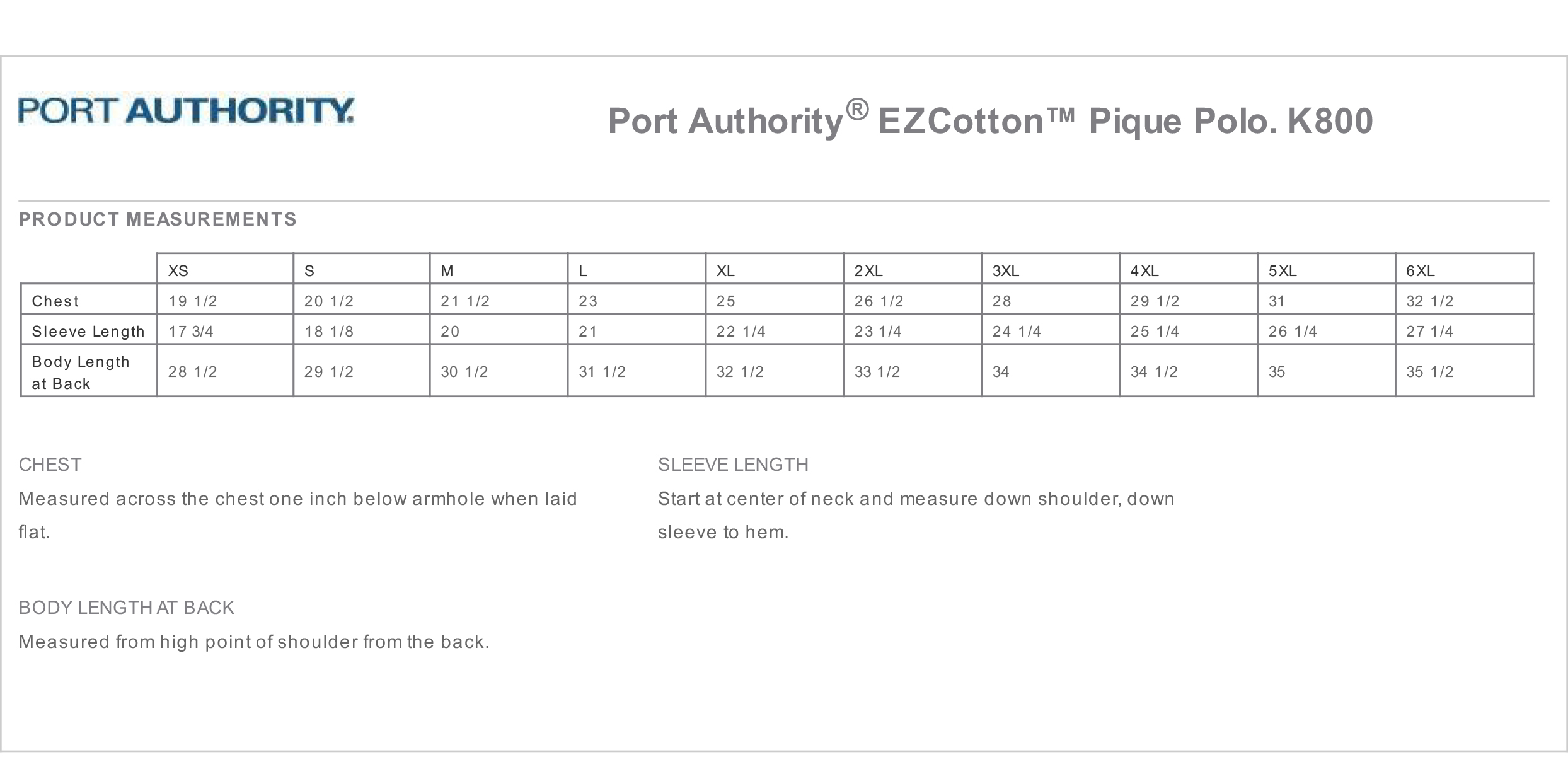Select the Chest value for size 4XL
Viewport: 1568px width, 769px height.
click(x=1155, y=301)
